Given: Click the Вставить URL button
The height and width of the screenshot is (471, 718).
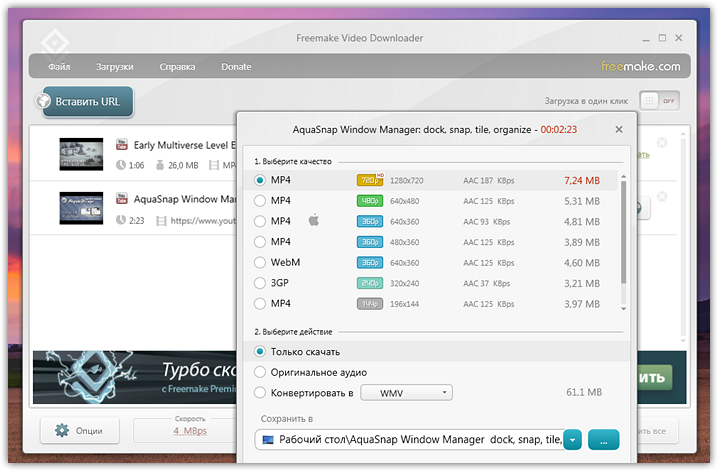Looking at the screenshot, I should (88, 101).
